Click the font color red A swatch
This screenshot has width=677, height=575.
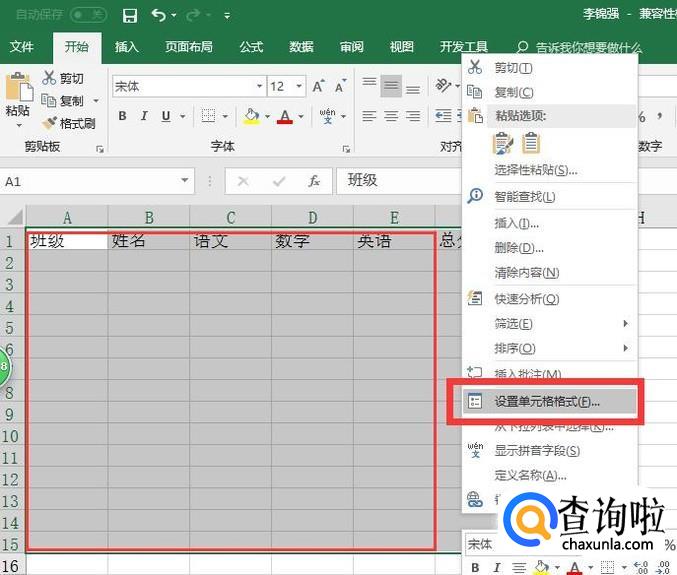click(x=285, y=116)
